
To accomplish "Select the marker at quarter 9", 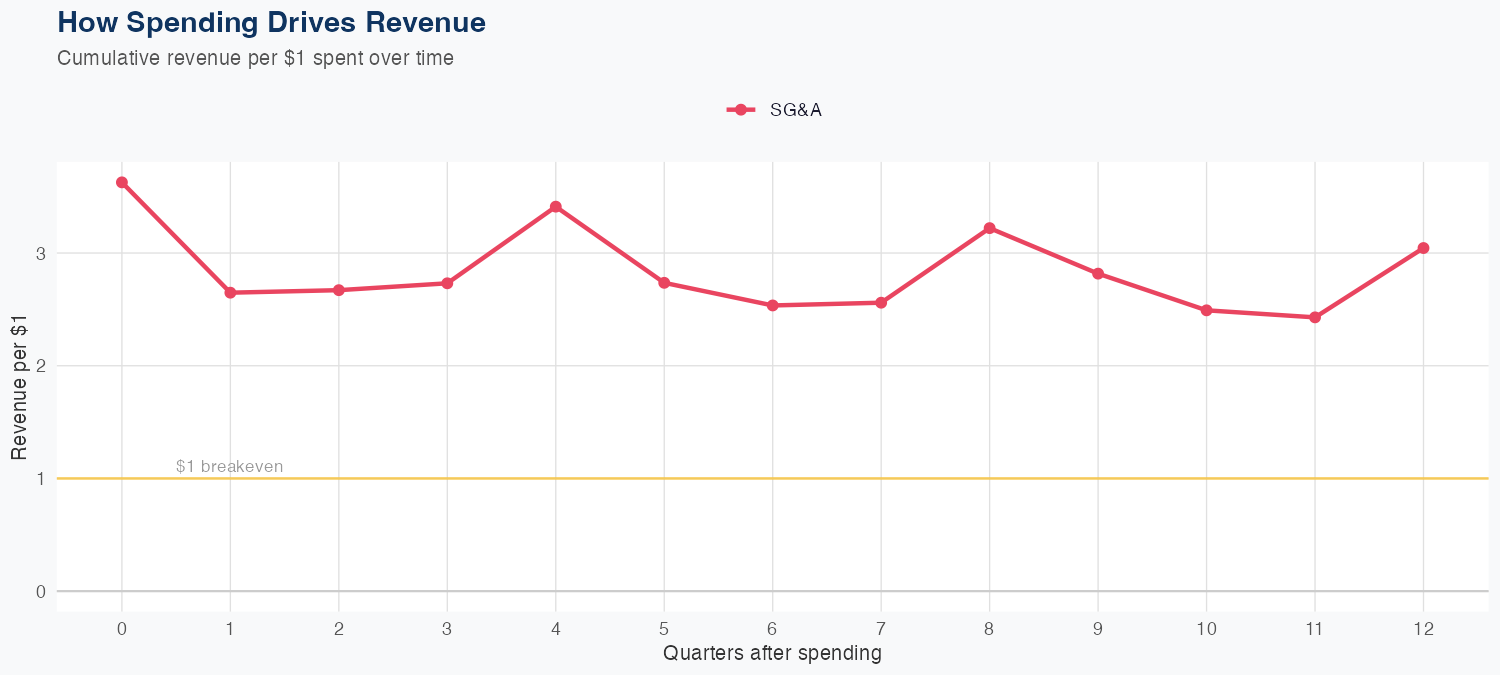I will [1098, 273].
